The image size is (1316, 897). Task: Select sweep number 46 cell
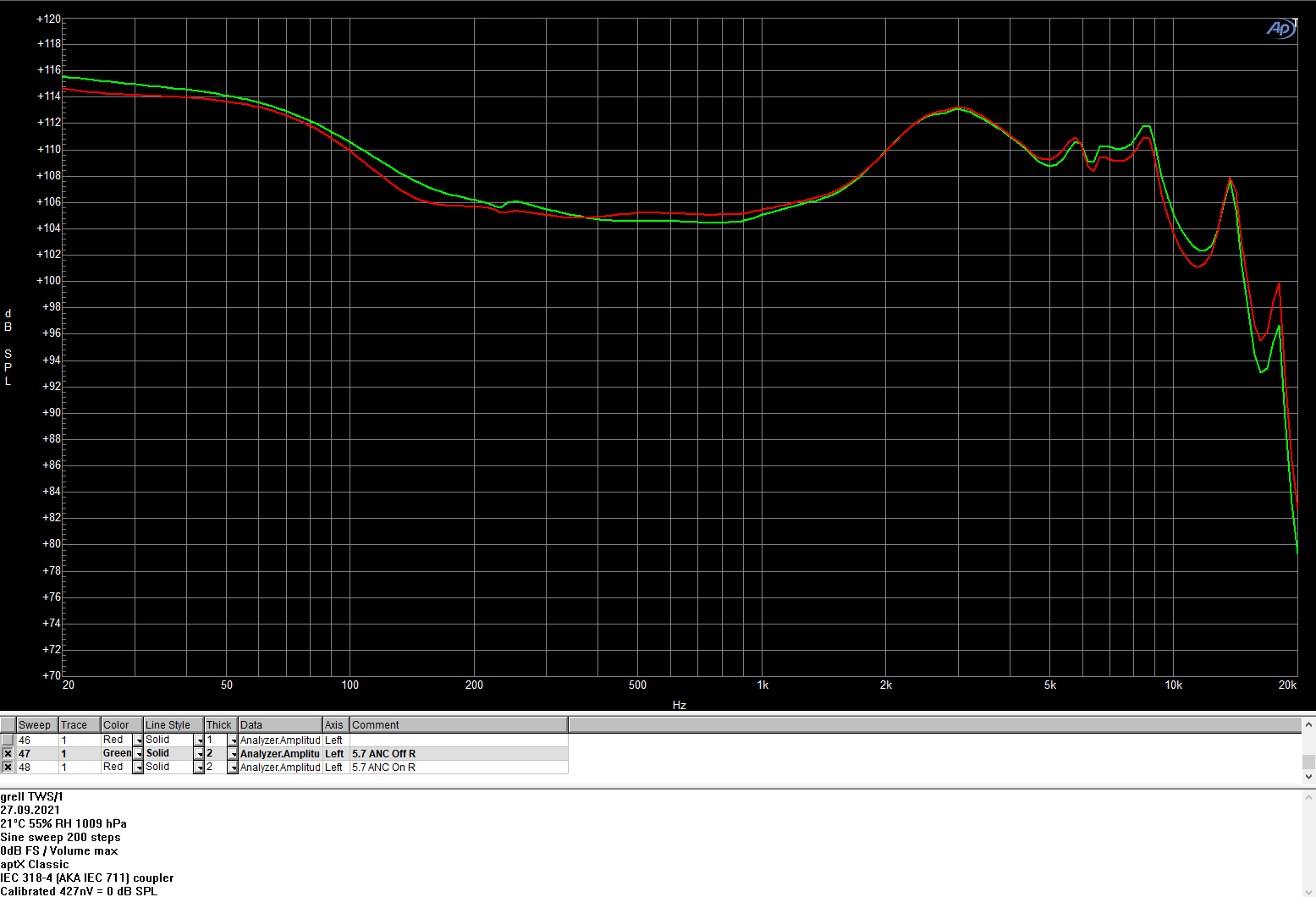37,740
